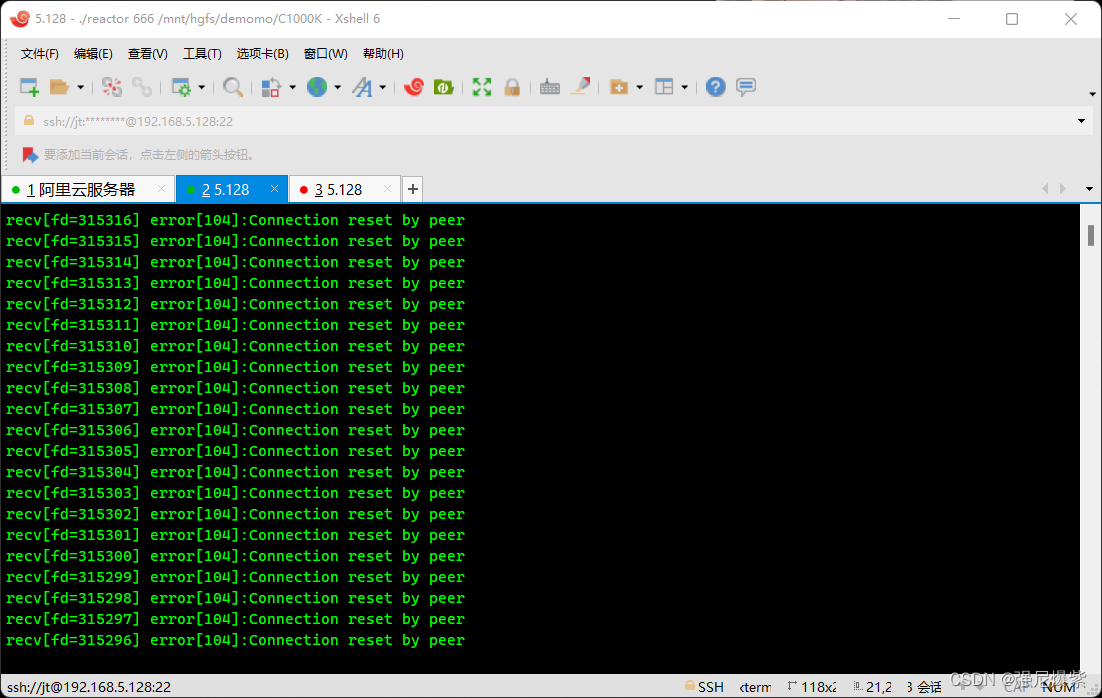Image resolution: width=1102 pixels, height=698 pixels.
Task: Click the Open Session folder icon
Action: pos(60,87)
